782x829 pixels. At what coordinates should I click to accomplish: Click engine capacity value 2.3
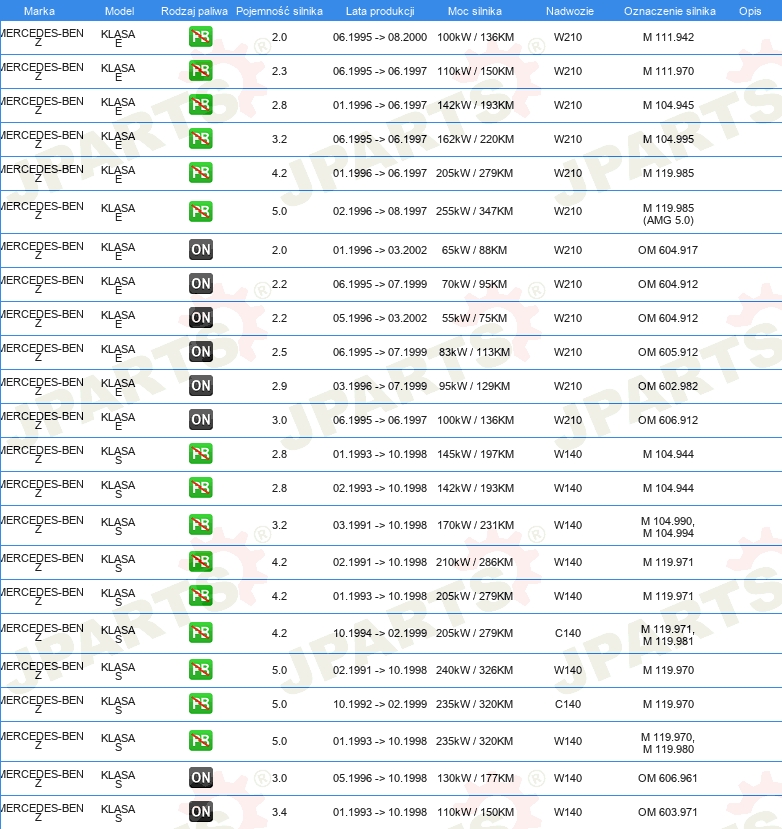point(279,71)
